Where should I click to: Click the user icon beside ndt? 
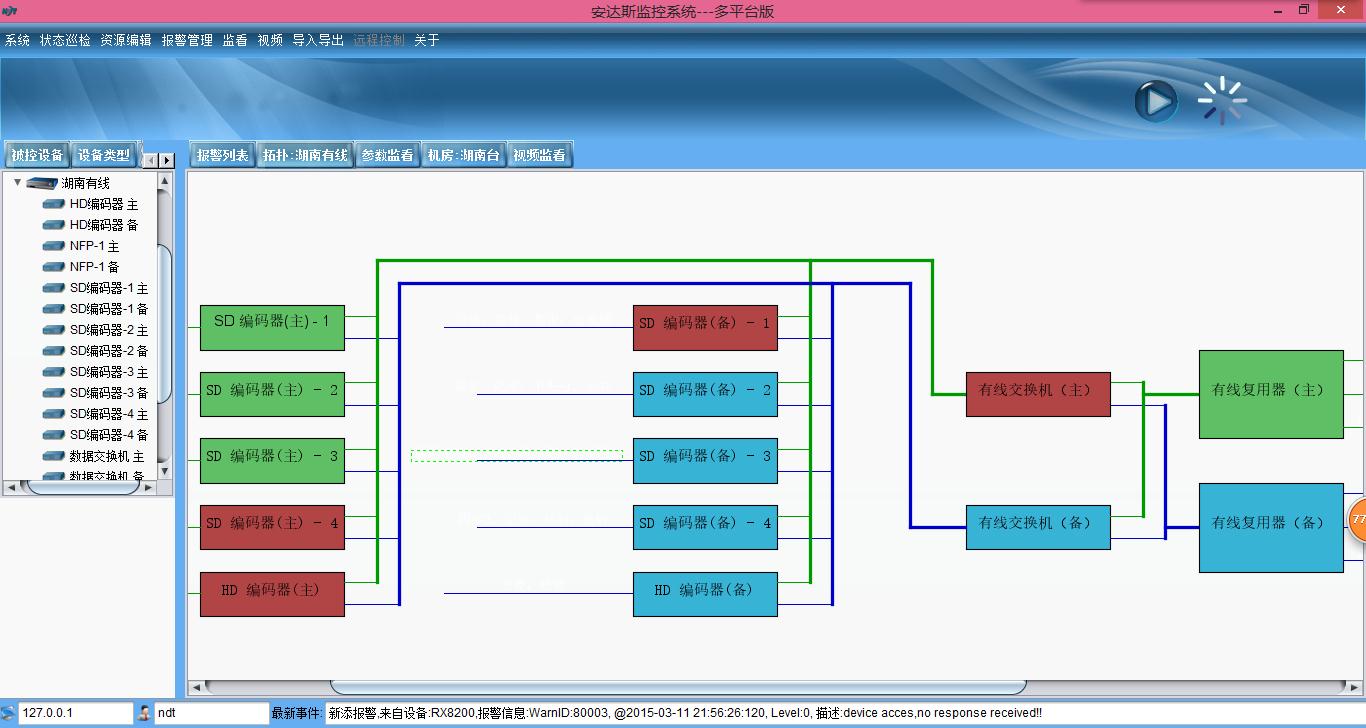point(144,713)
